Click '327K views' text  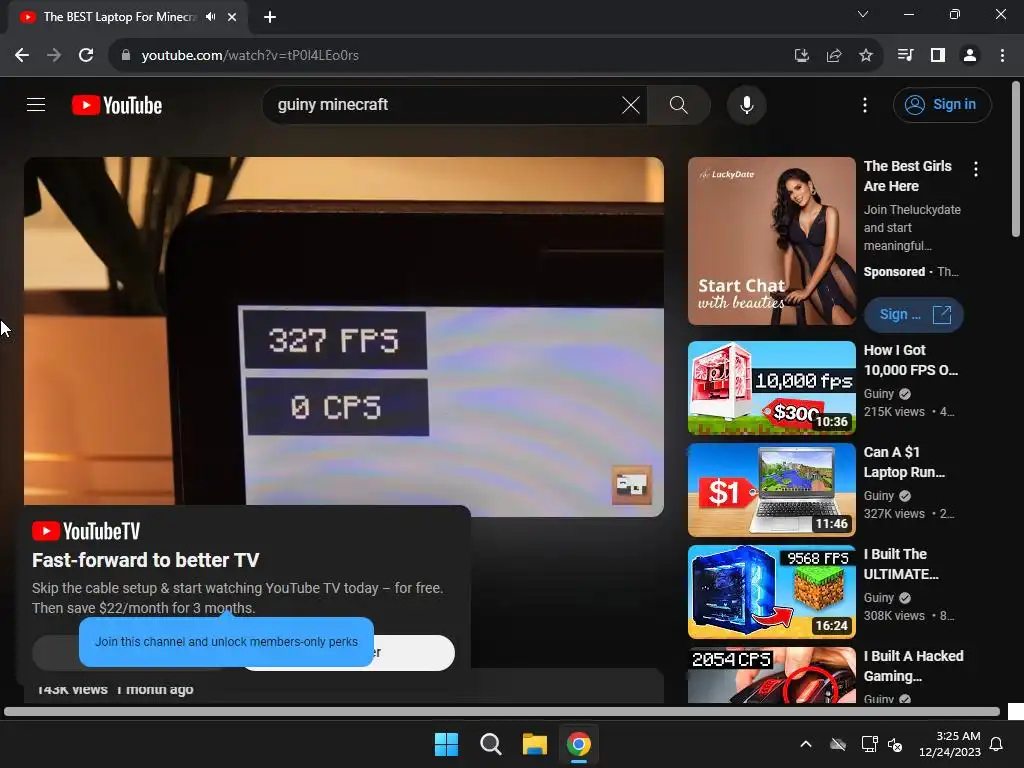[x=894, y=514]
